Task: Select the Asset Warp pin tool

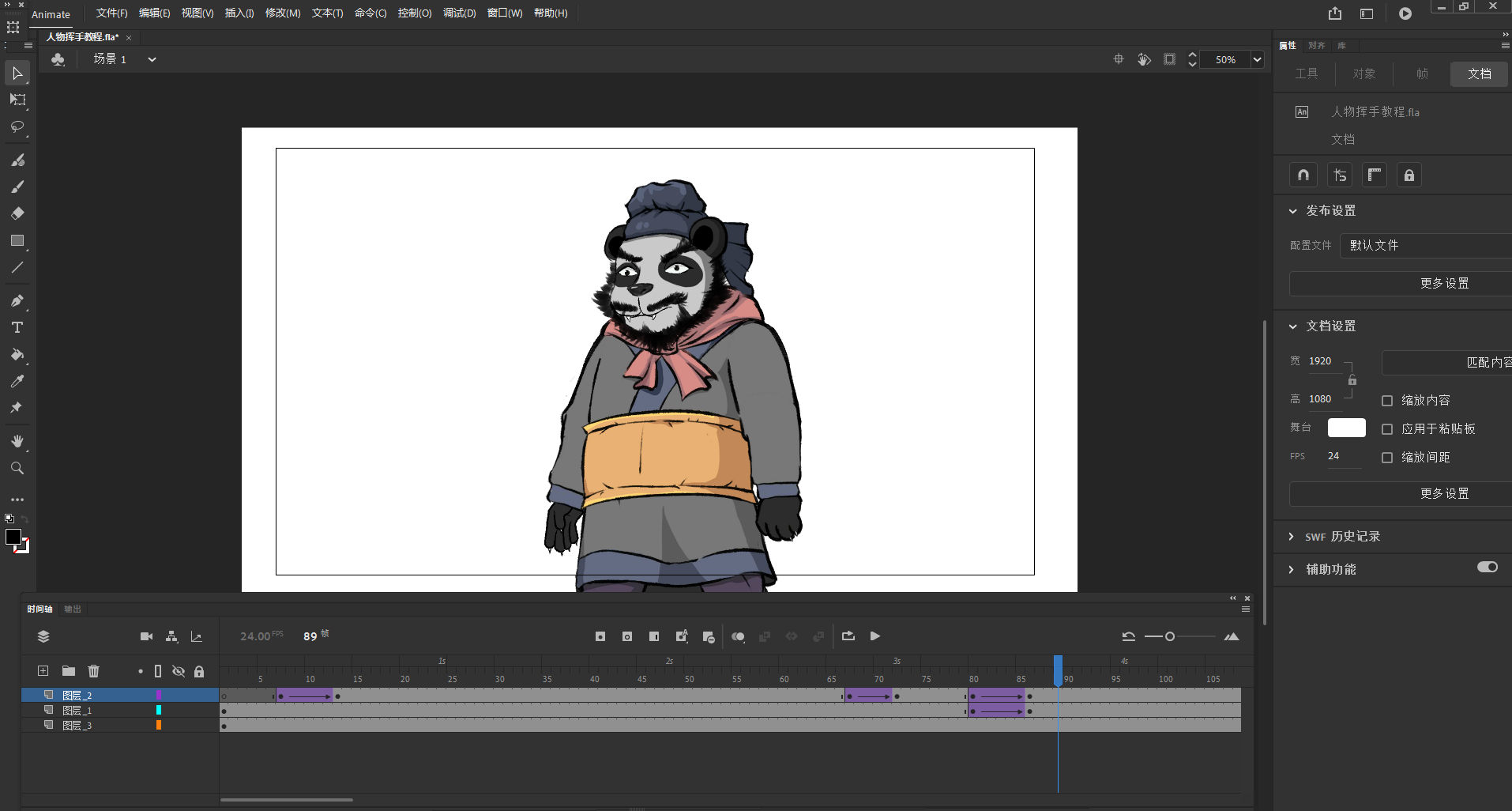Action: click(x=17, y=408)
